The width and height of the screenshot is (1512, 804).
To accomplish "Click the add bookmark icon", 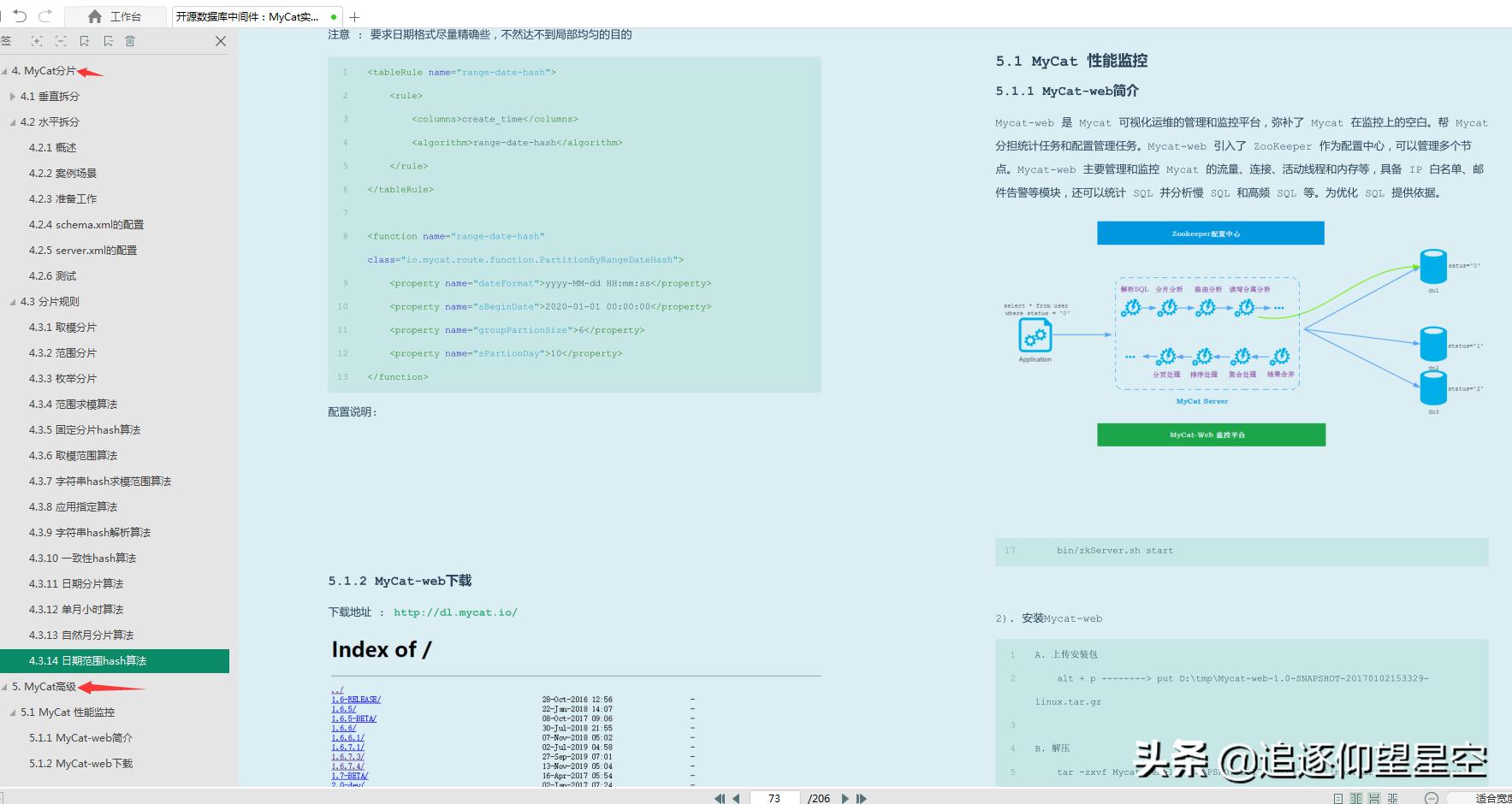I will 83,41.
